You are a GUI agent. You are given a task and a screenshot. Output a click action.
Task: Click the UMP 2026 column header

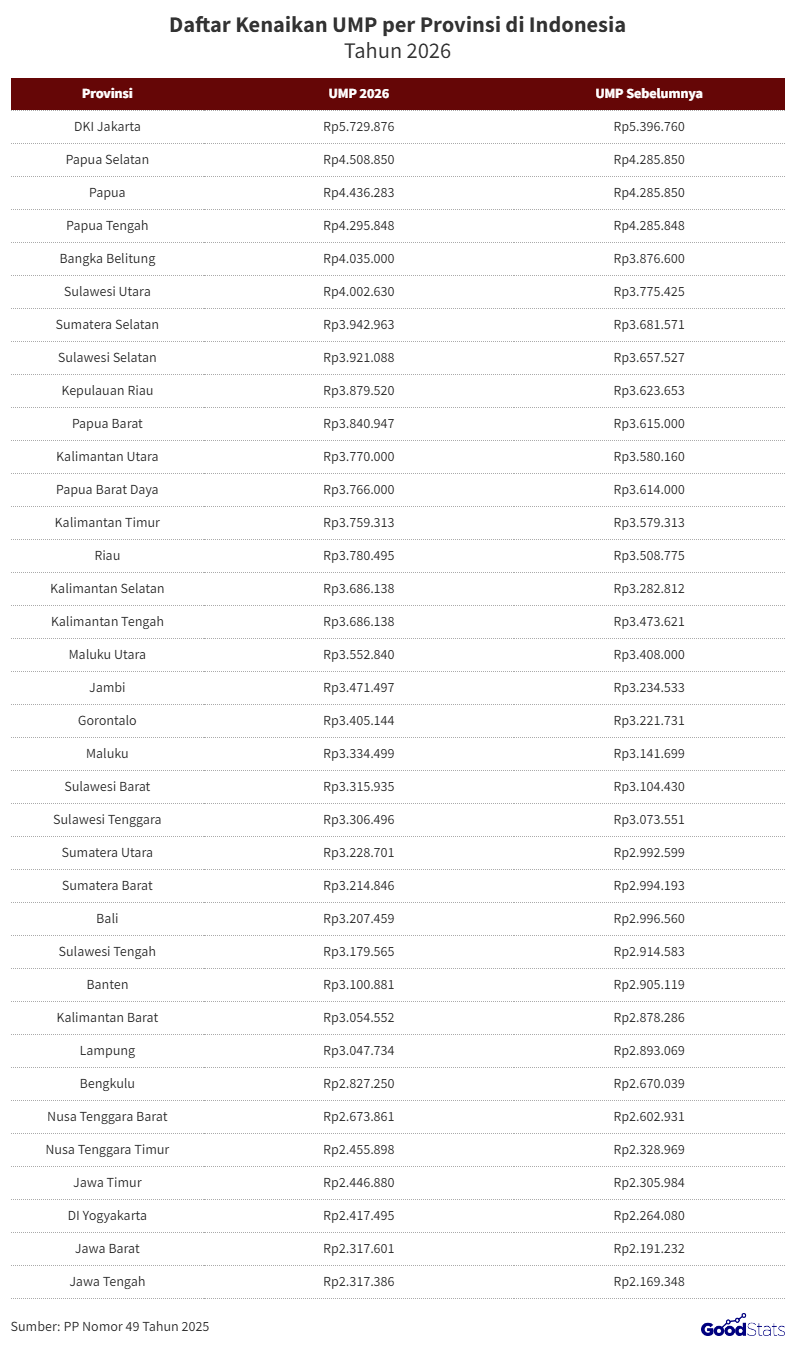(358, 94)
